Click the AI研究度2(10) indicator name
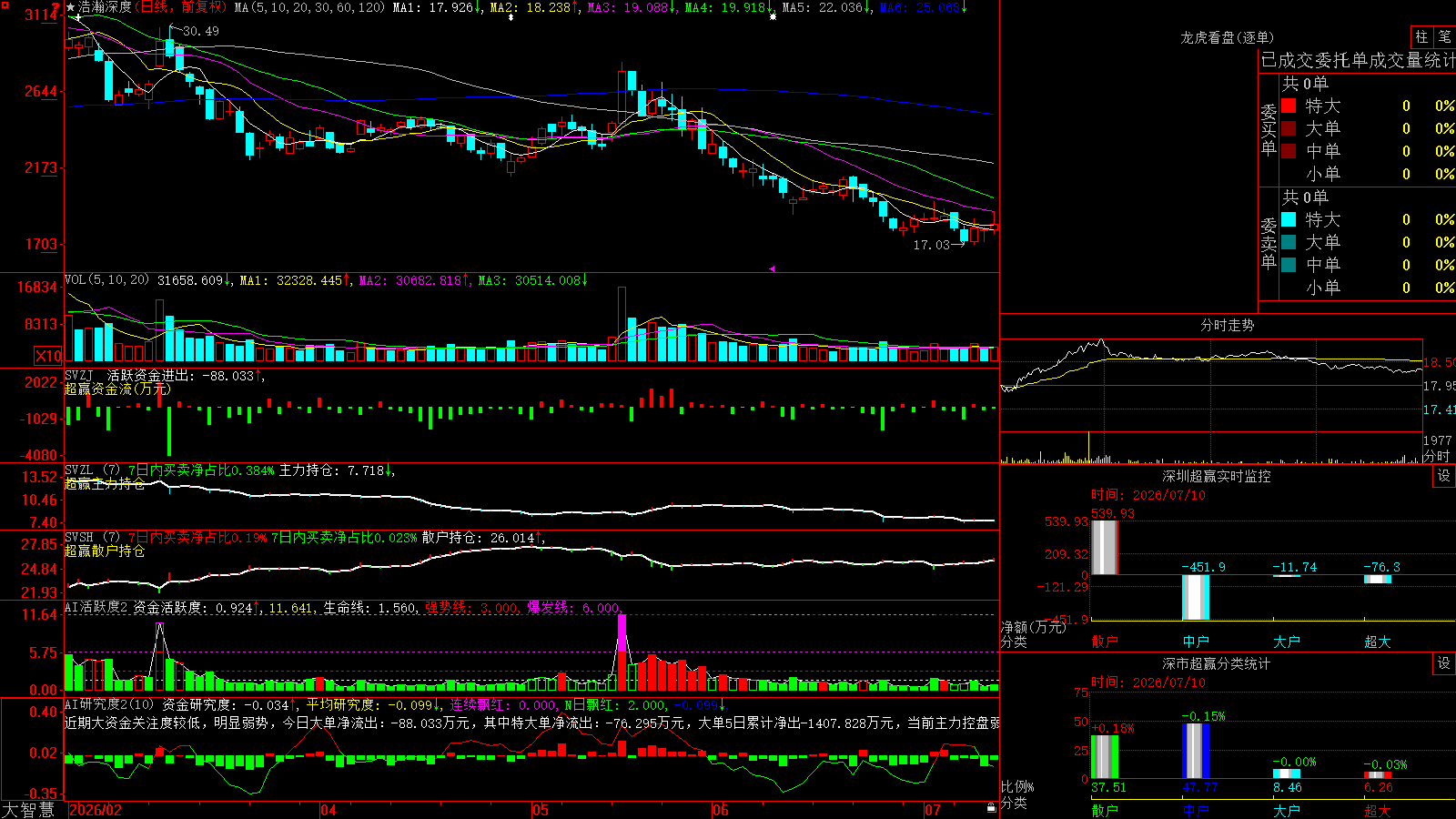 click(109, 704)
